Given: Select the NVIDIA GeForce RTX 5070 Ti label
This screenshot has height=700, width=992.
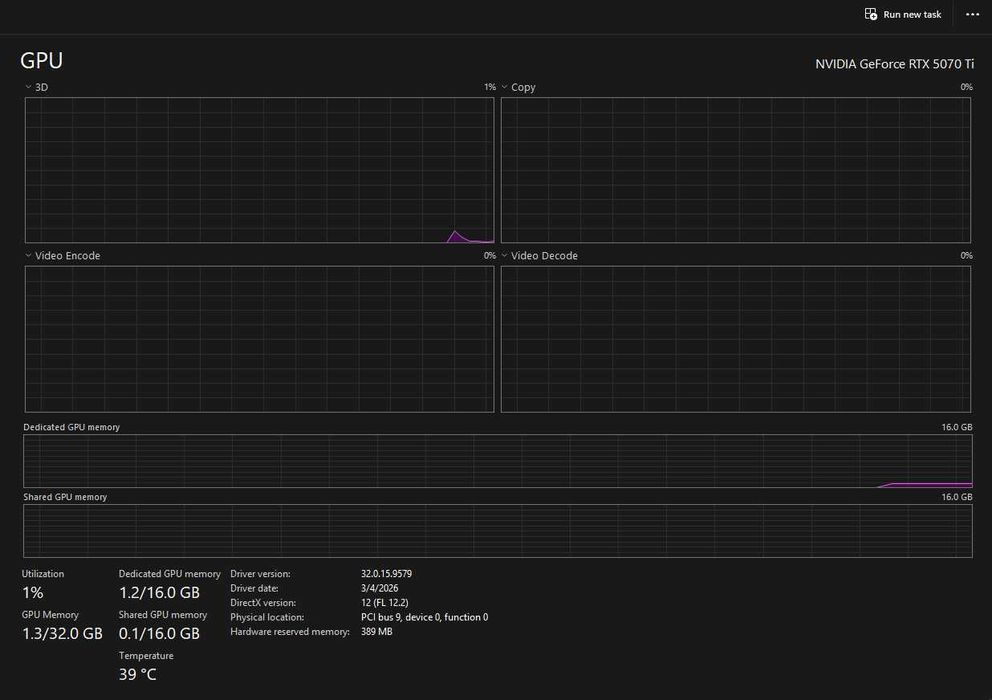Looking at the screenshot, I should pyautogui.click(x=894, y=64).
